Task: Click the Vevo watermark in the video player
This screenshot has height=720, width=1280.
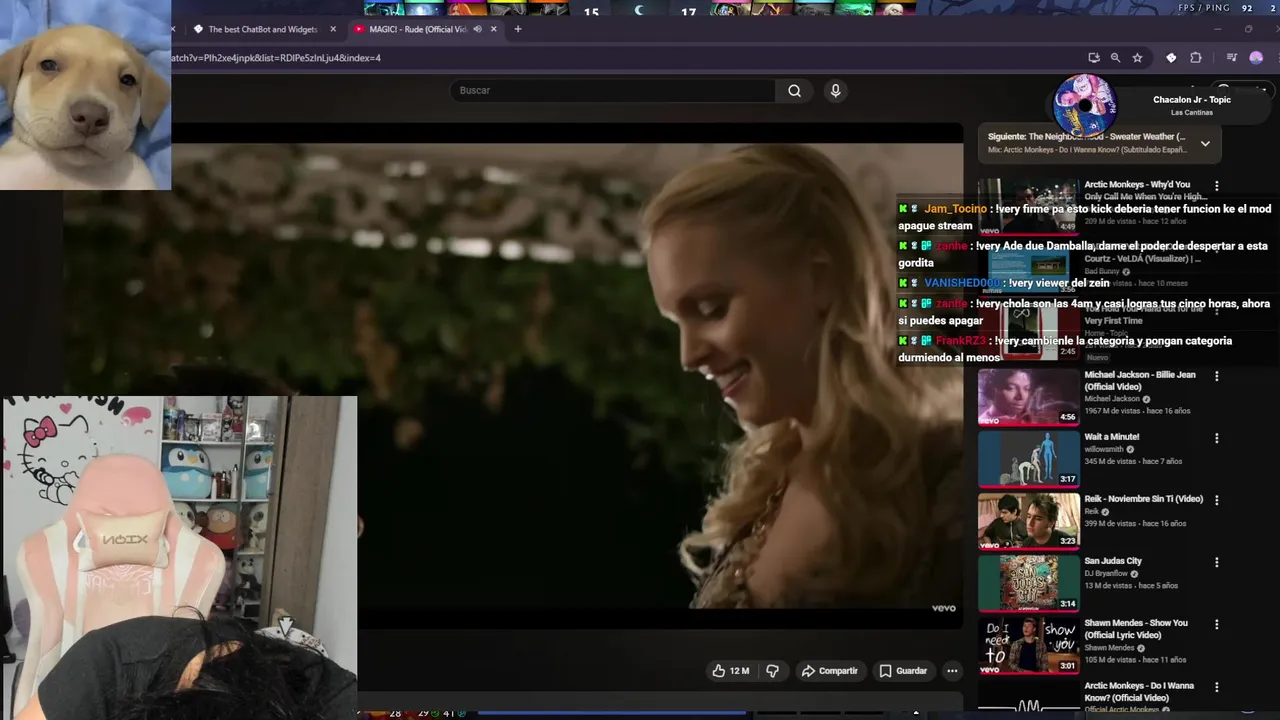Action: [x=944, y=608]
